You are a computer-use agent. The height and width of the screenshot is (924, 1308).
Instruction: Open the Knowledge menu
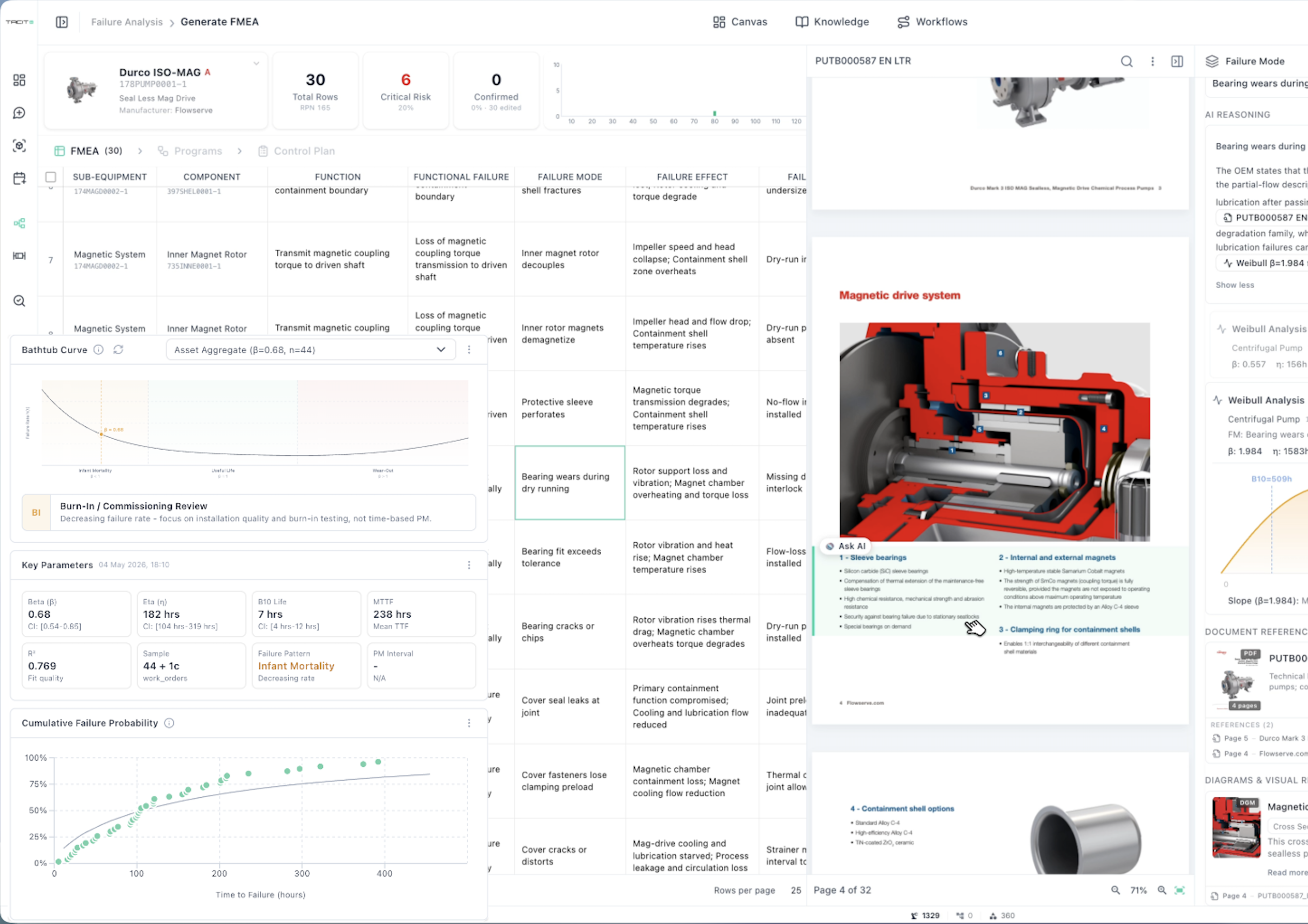(x=833, y=22)
